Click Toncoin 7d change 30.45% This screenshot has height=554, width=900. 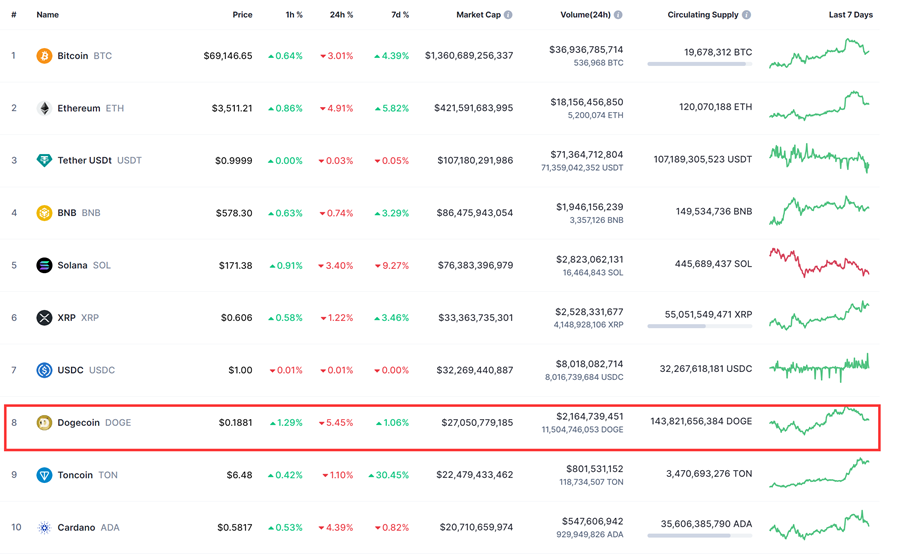click(389, 475)
